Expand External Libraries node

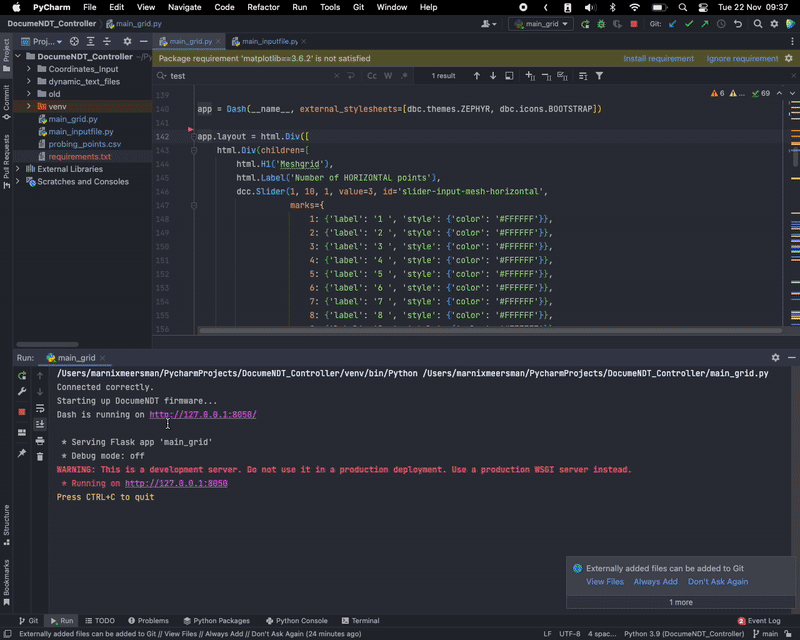click(18, 168)
